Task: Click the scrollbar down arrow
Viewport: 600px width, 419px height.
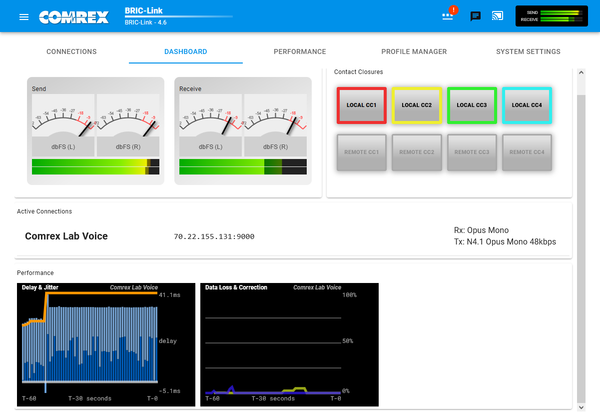Action: click(581, 407)
